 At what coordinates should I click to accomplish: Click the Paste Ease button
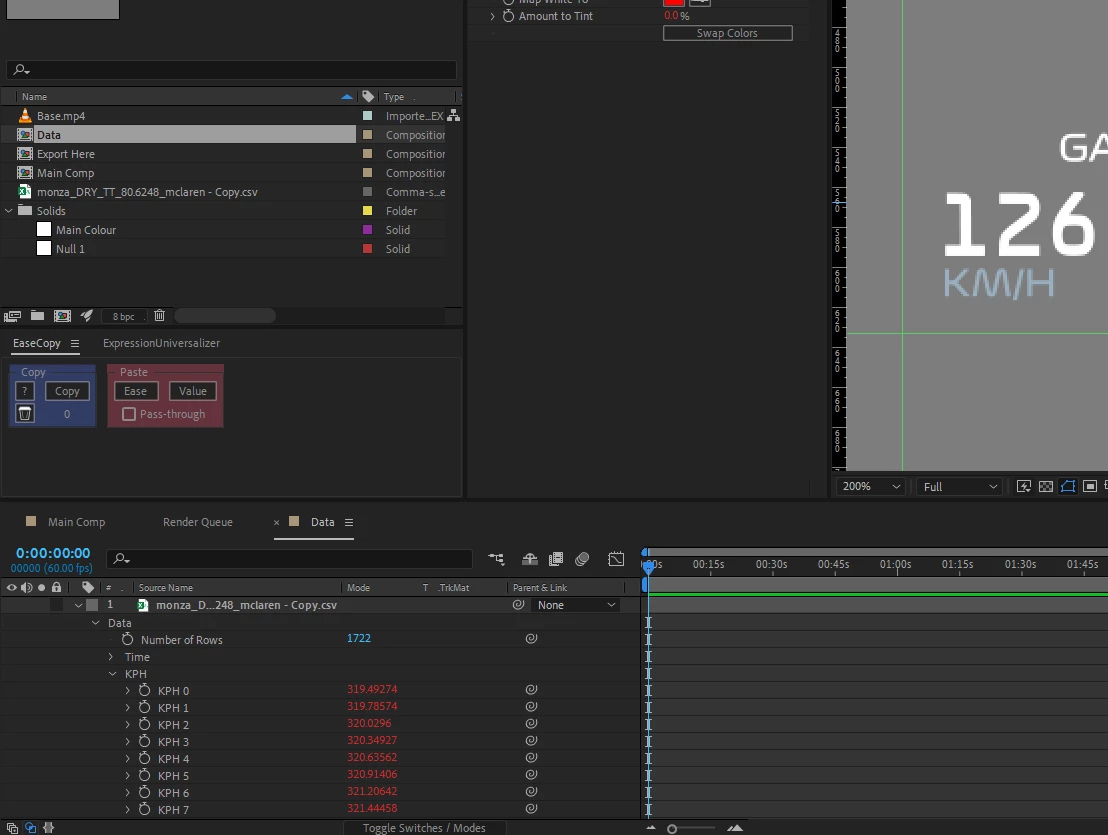(x=136, y=391)
